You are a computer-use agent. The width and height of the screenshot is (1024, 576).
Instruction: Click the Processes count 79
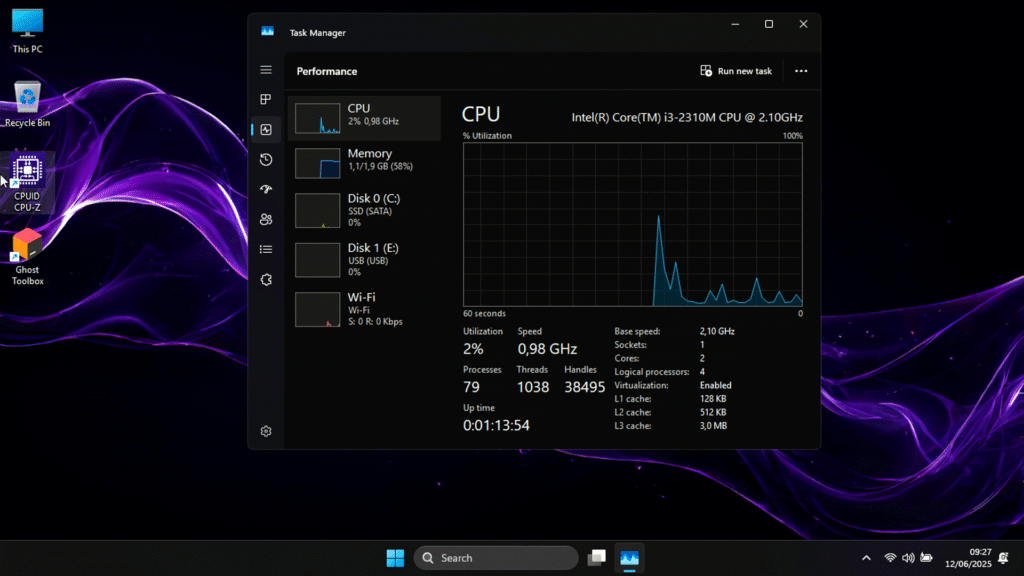(x=472, y=387)
